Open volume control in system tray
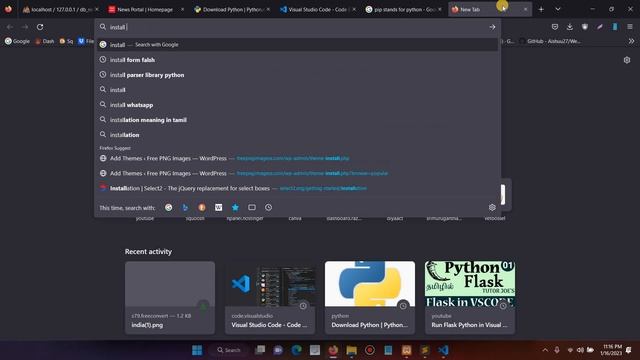The height and width of the screenshot is (360, 640). 580,350
